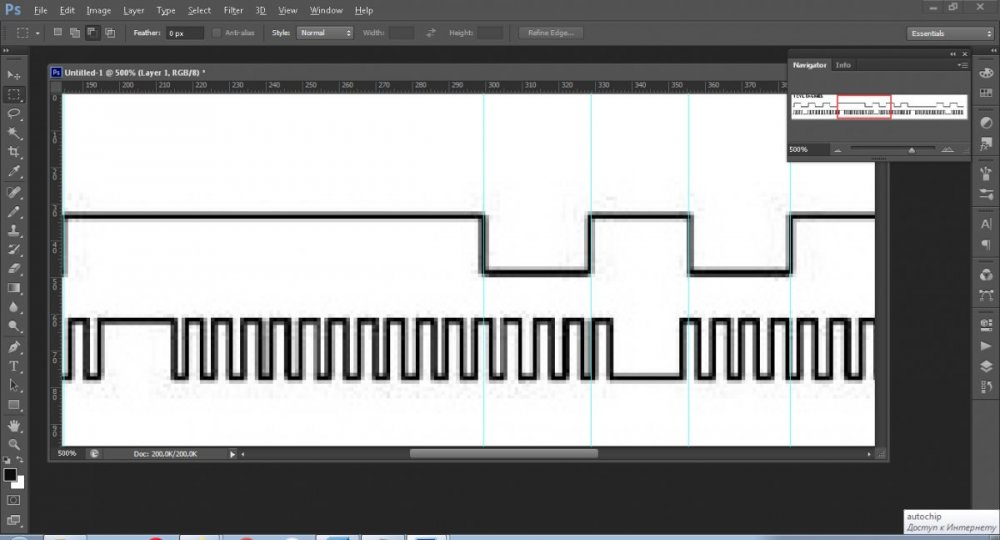
Task: Enable Add to selection mode
Action: click(x=74, y=33)
